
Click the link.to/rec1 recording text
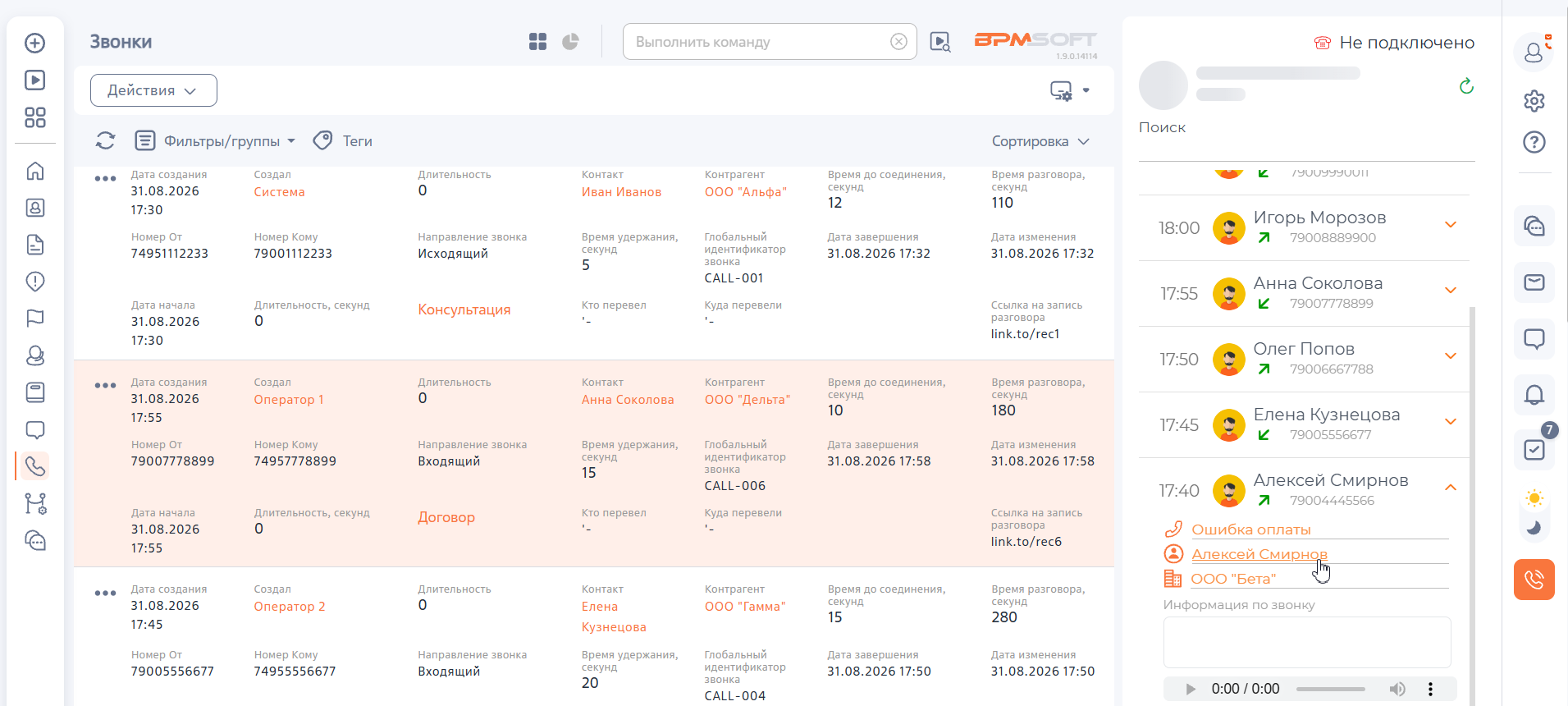1025,334
